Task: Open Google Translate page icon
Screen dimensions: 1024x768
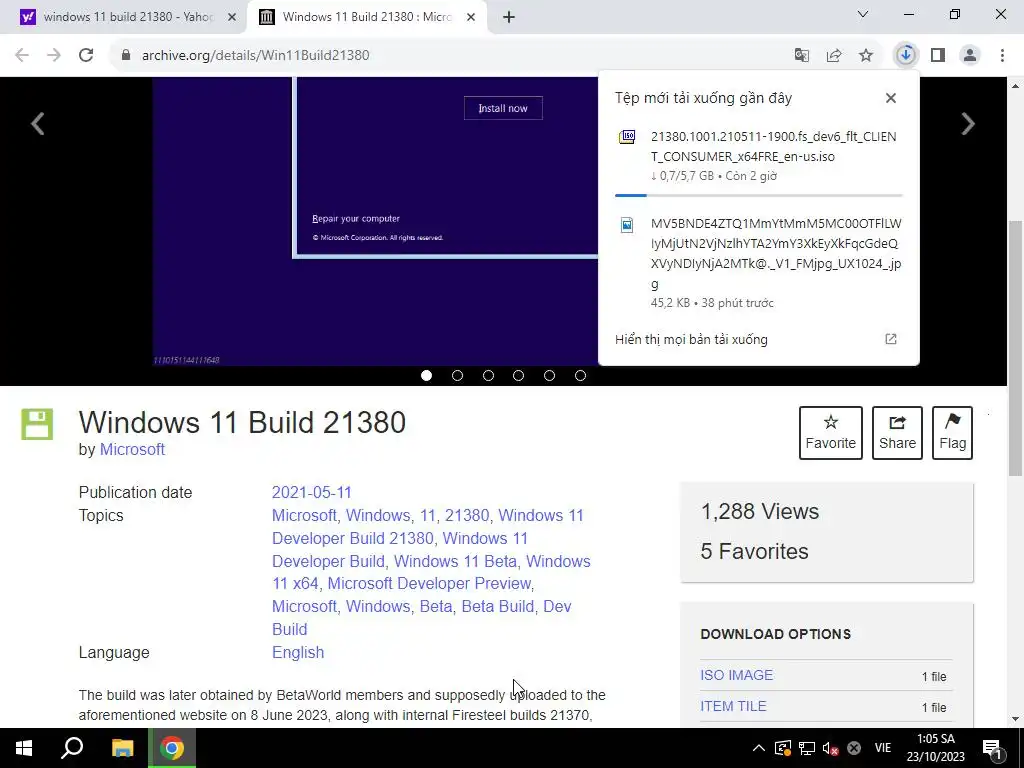Action: [x=801, y=56]
